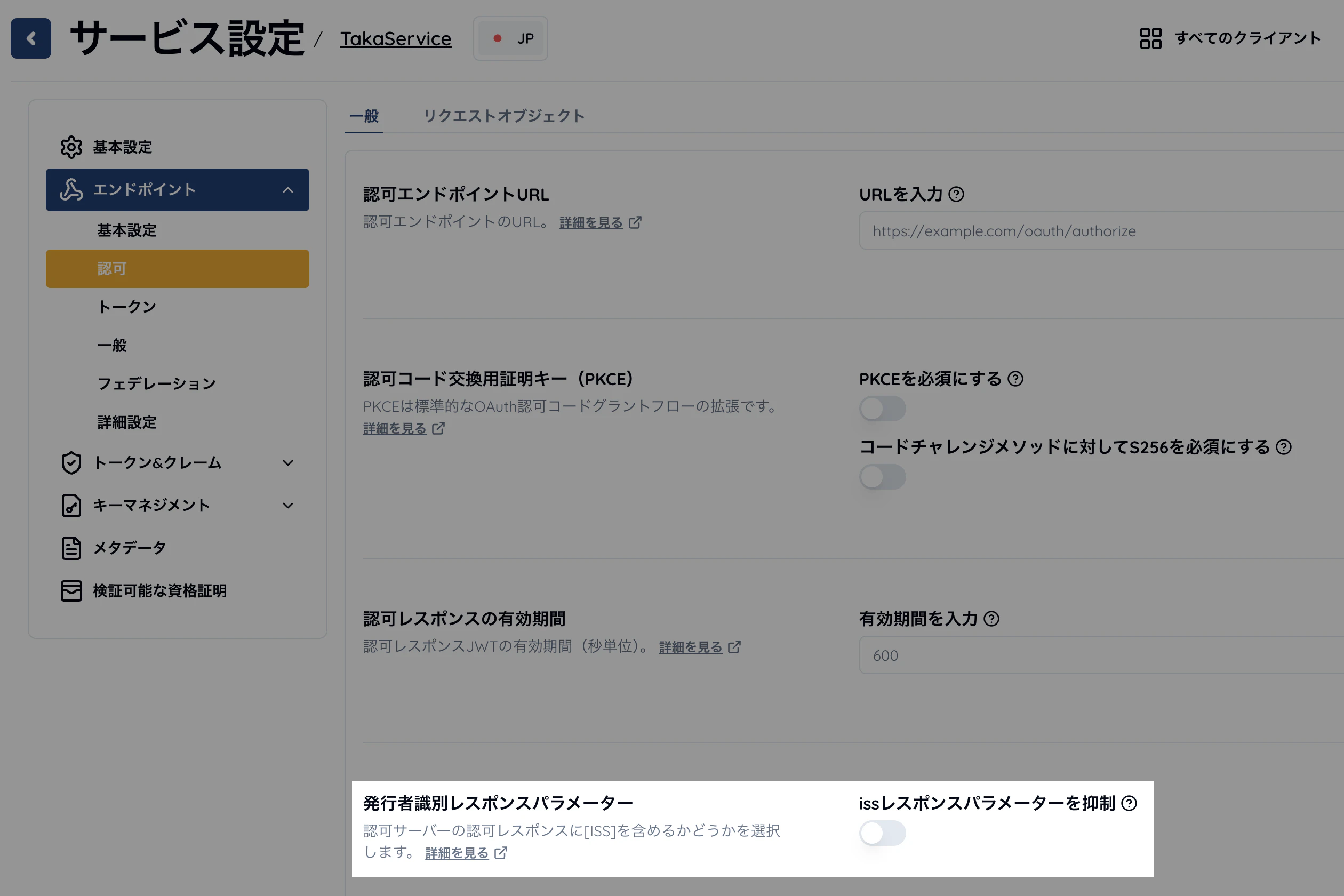This screenshot has height=896, width=1344.
Task: Open the TakaService breadcrumb link
Action: pos(395,39)
